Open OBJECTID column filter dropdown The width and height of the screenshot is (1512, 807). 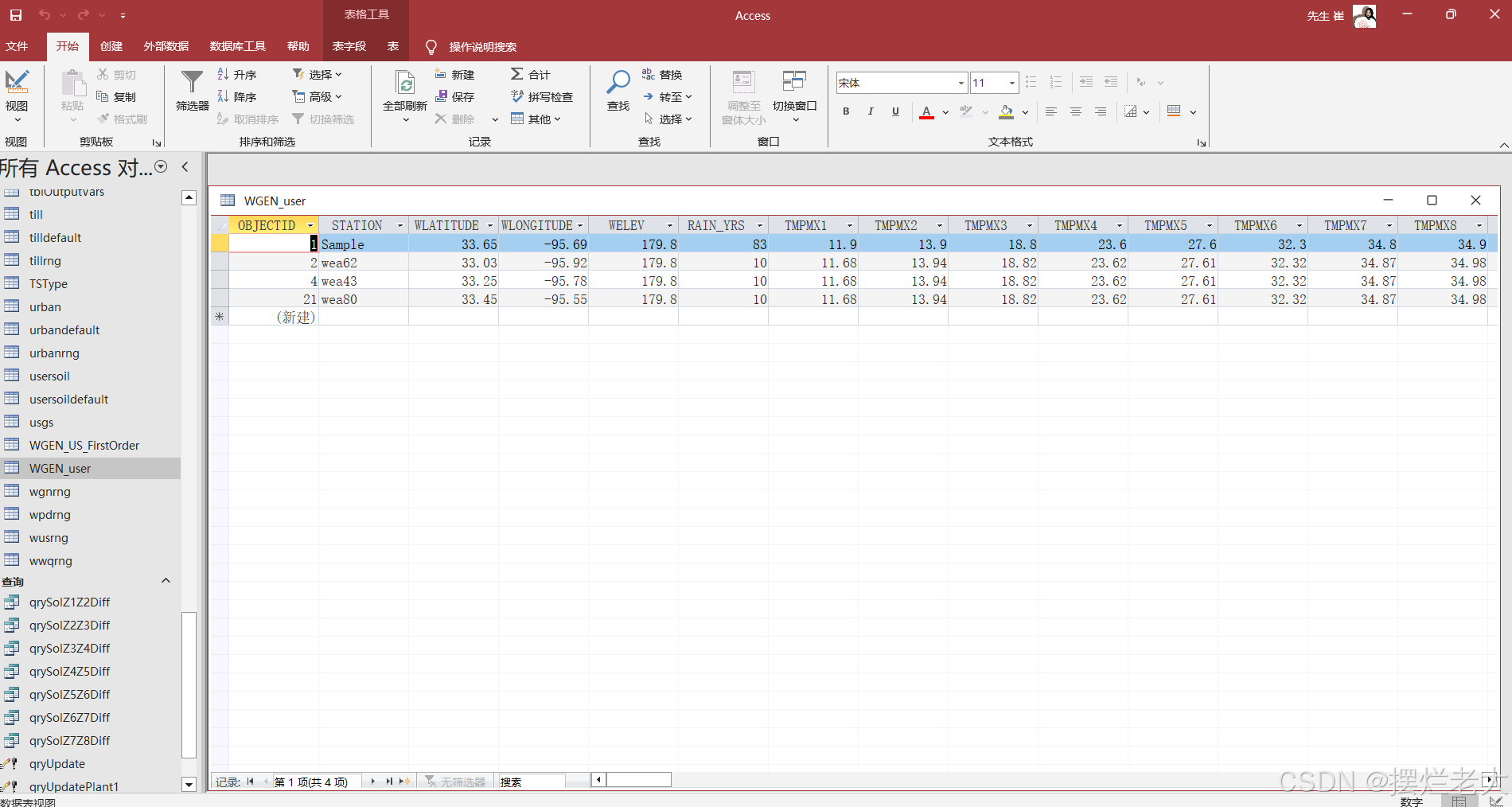tap(310, 226)
